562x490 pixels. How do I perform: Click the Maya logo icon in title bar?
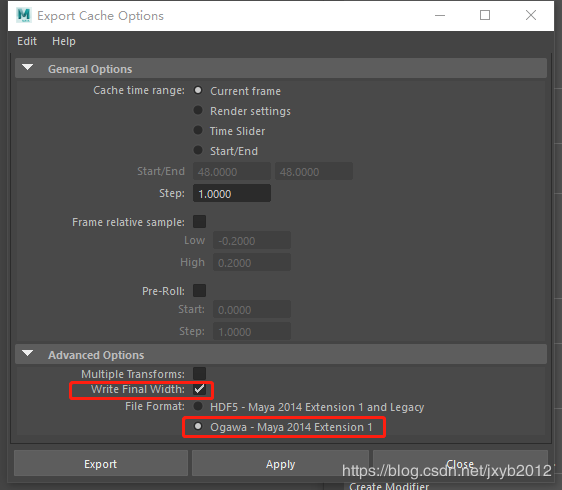24,15
